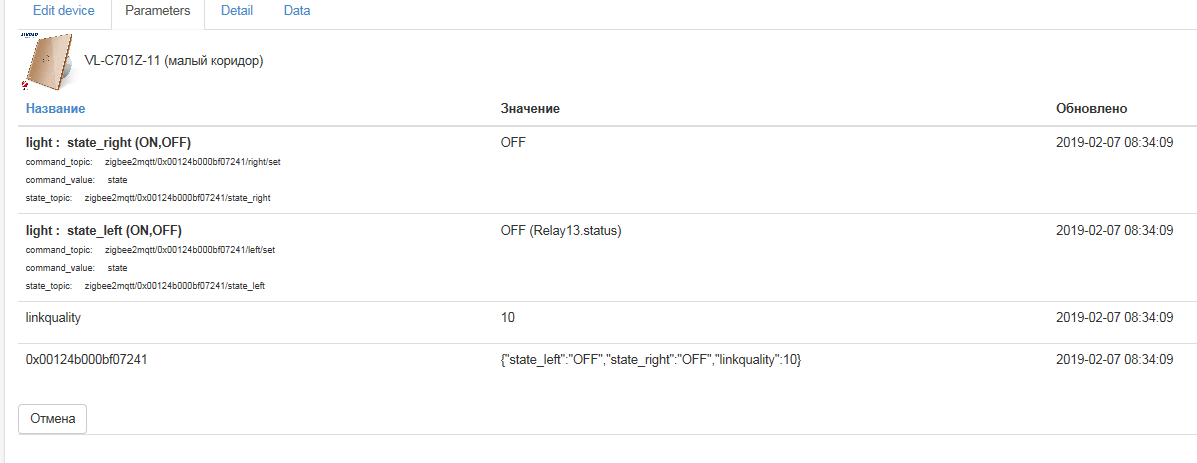
Task: Click the Обновлено column header
Action: (1092, 108)
